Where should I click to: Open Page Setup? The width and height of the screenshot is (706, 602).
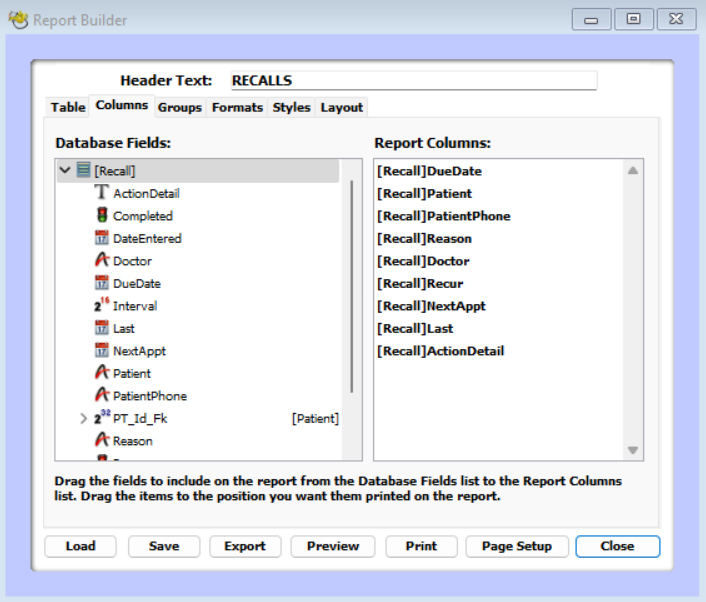tap(517, 546)
